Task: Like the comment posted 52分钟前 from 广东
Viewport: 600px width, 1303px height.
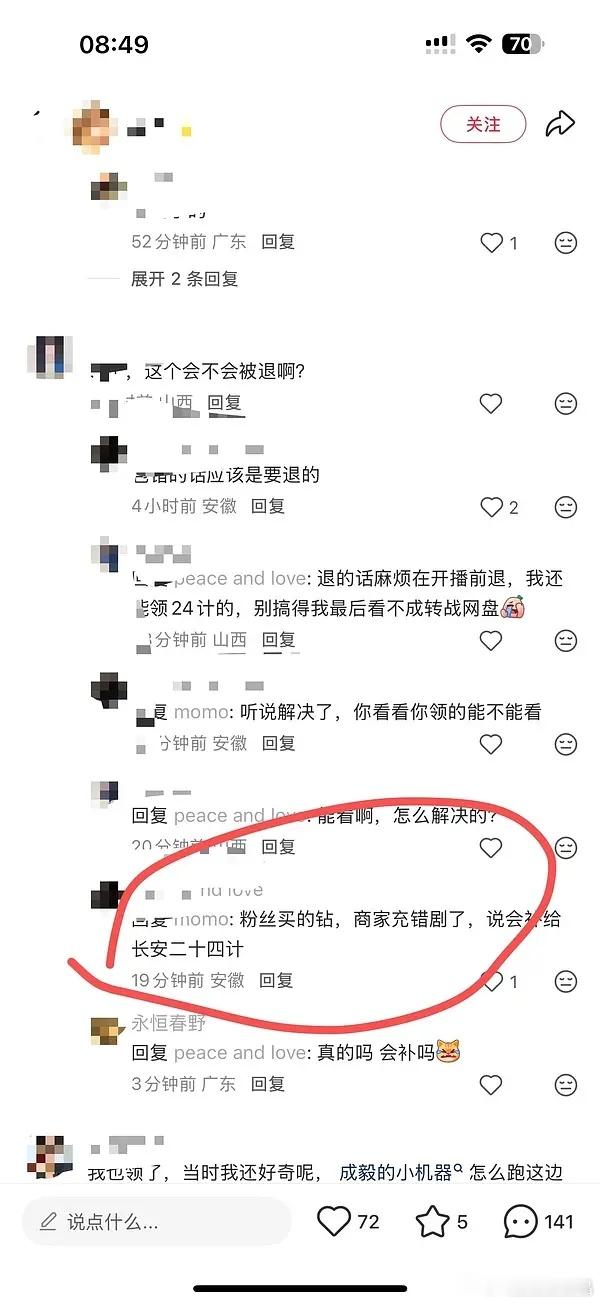Action: [x=491, y=242]
